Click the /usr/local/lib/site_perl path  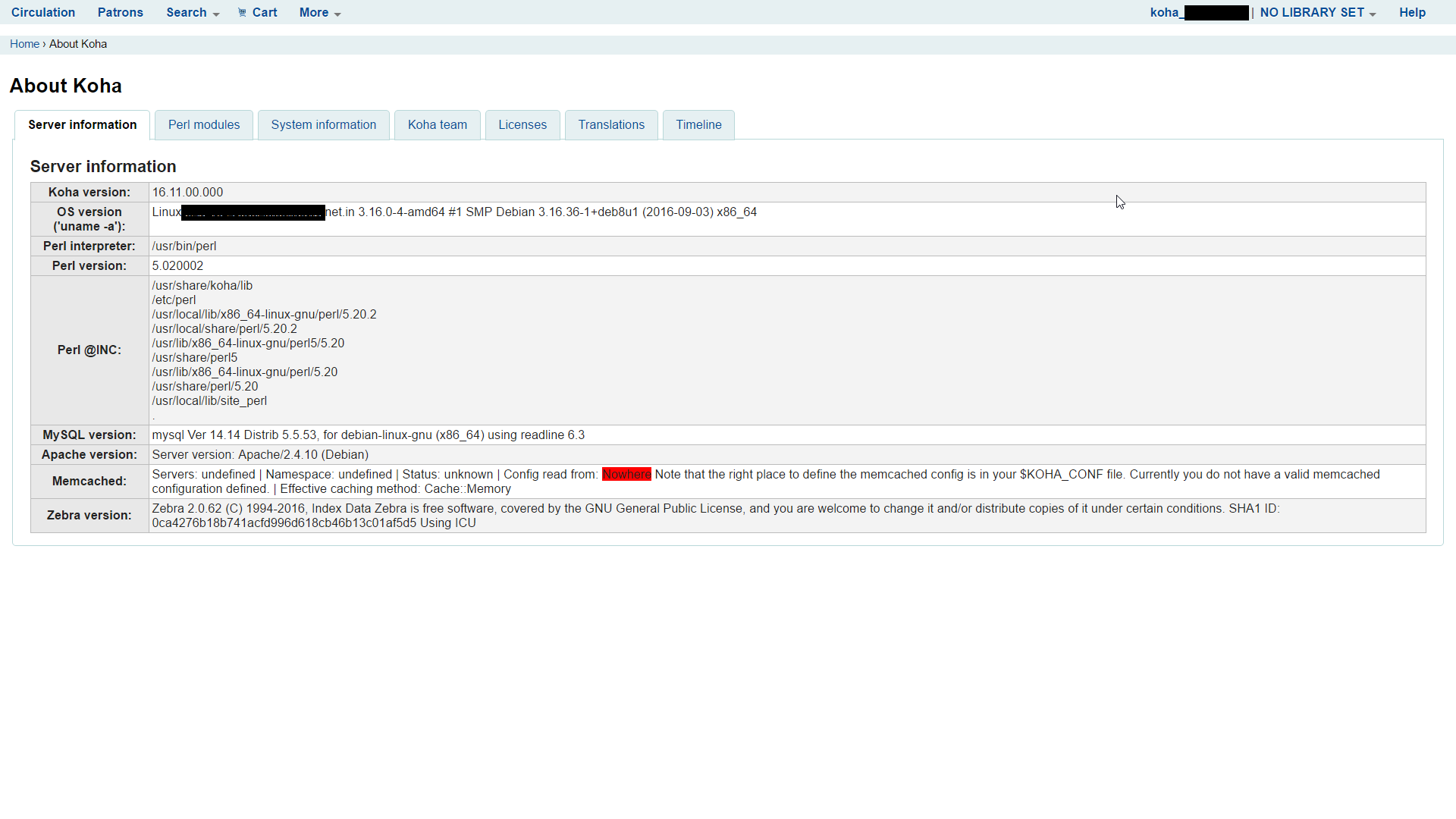coord(209,401)
